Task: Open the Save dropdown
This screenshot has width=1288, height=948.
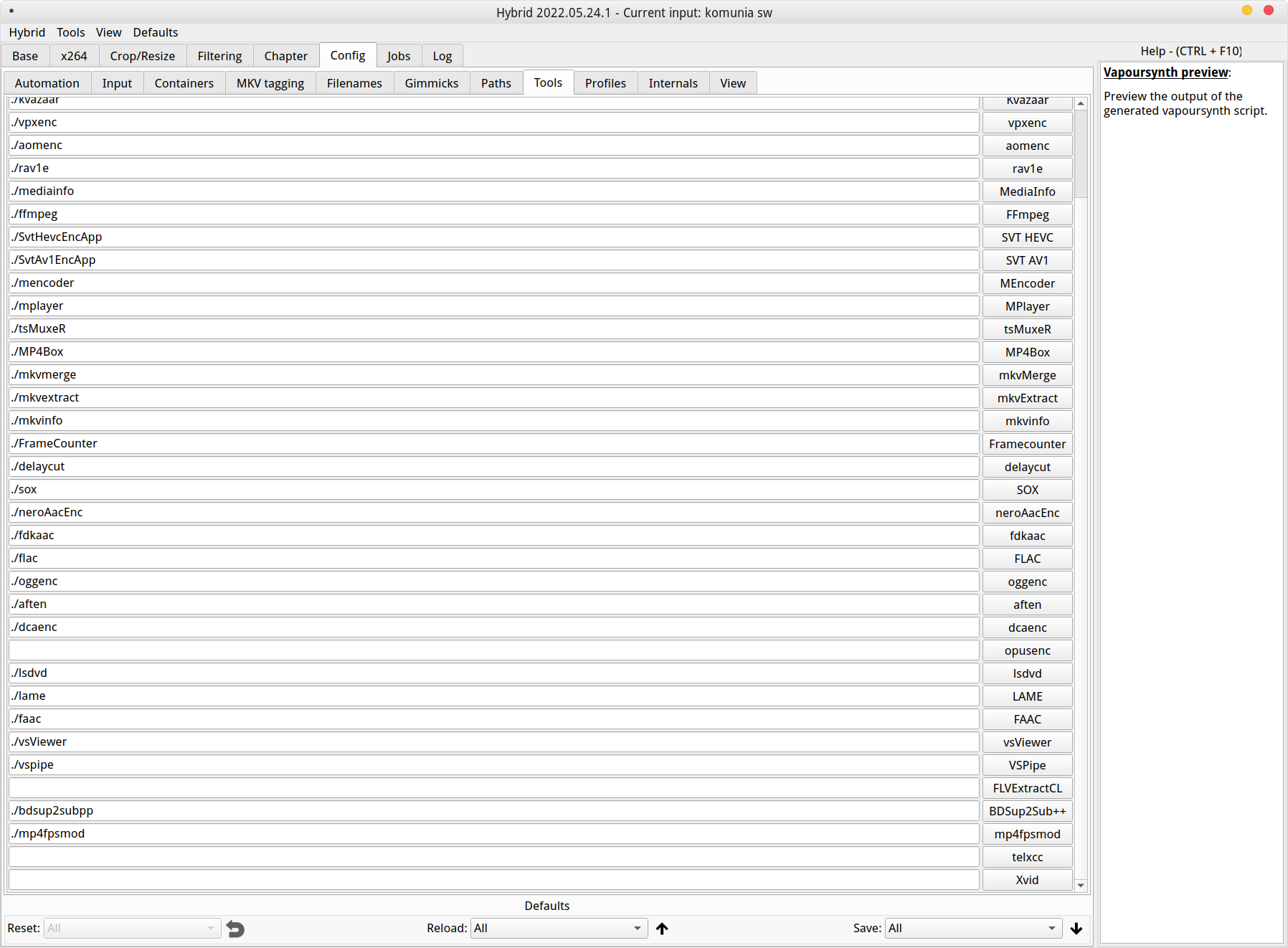Action: tap(972, 928)
